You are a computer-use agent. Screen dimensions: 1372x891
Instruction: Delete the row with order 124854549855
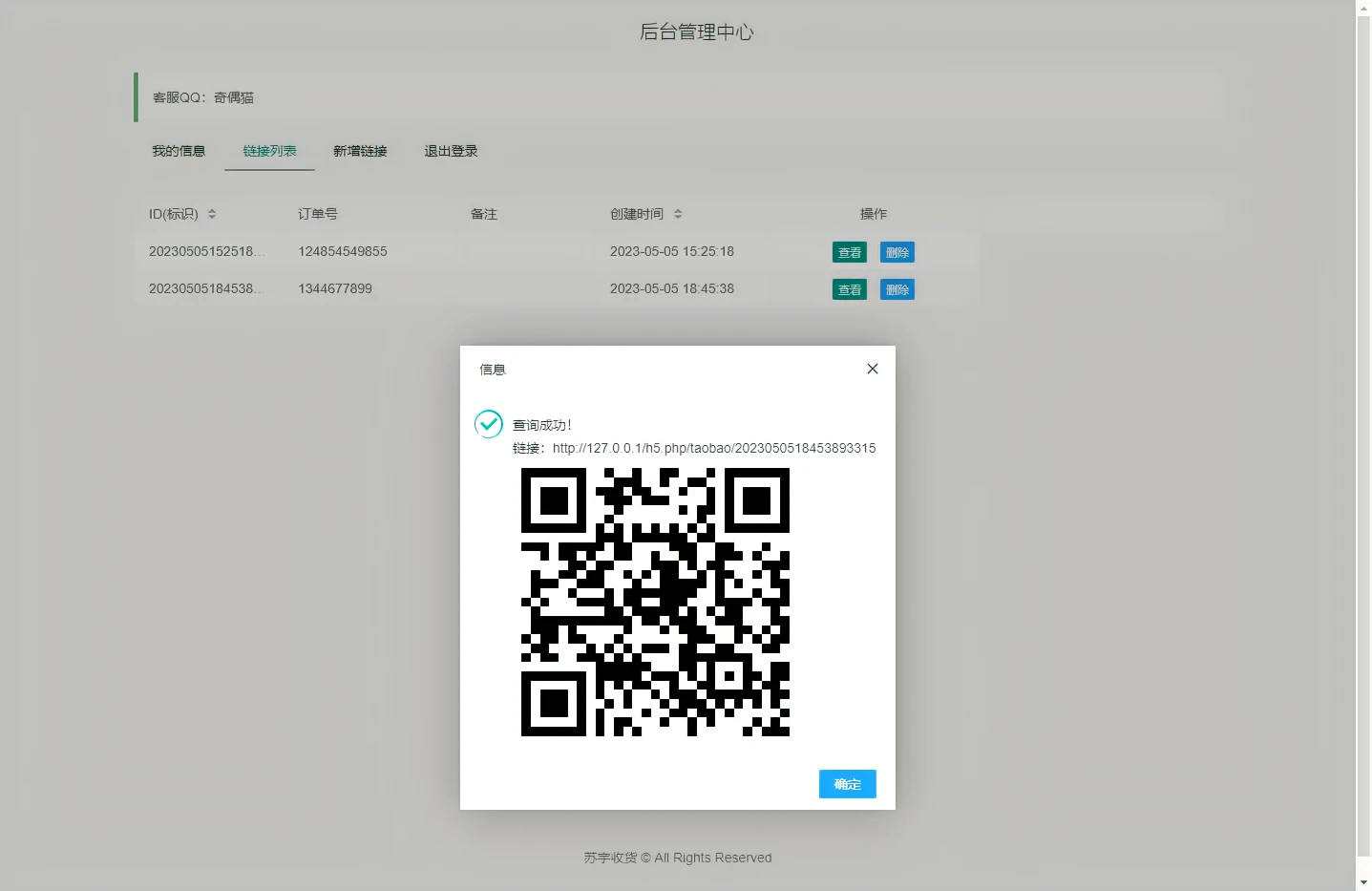[x=897, y=252]
